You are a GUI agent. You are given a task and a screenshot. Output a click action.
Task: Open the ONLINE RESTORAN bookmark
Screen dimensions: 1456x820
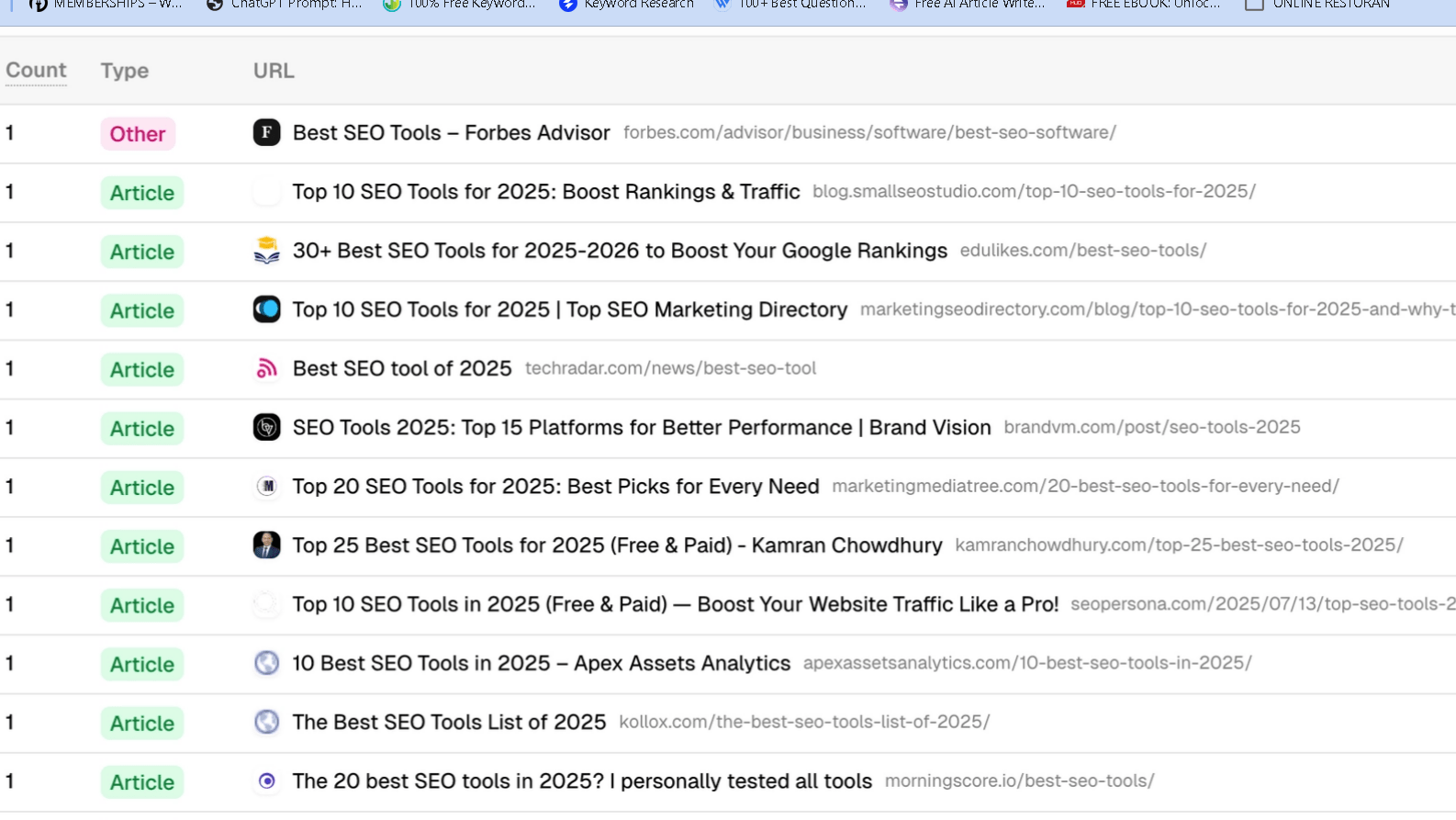click(1317, 5)
